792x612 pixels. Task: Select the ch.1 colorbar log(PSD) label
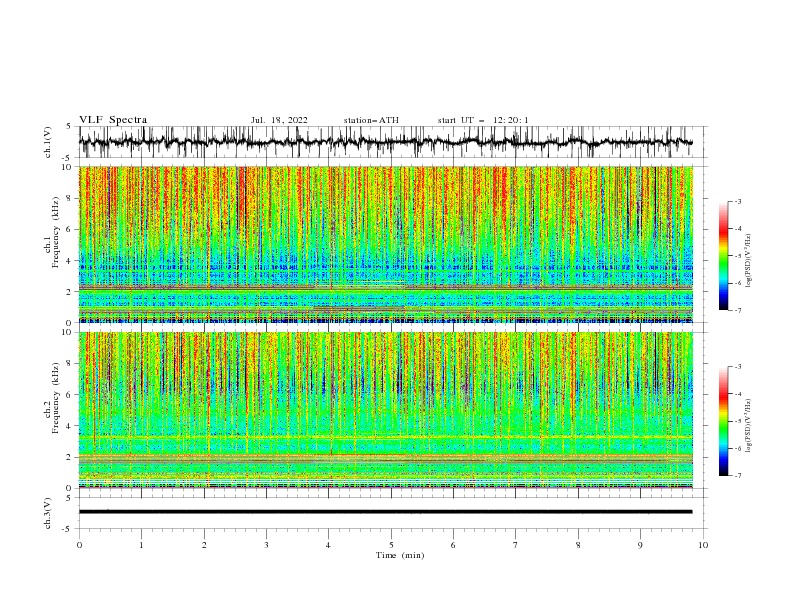[x=748, y=261]
